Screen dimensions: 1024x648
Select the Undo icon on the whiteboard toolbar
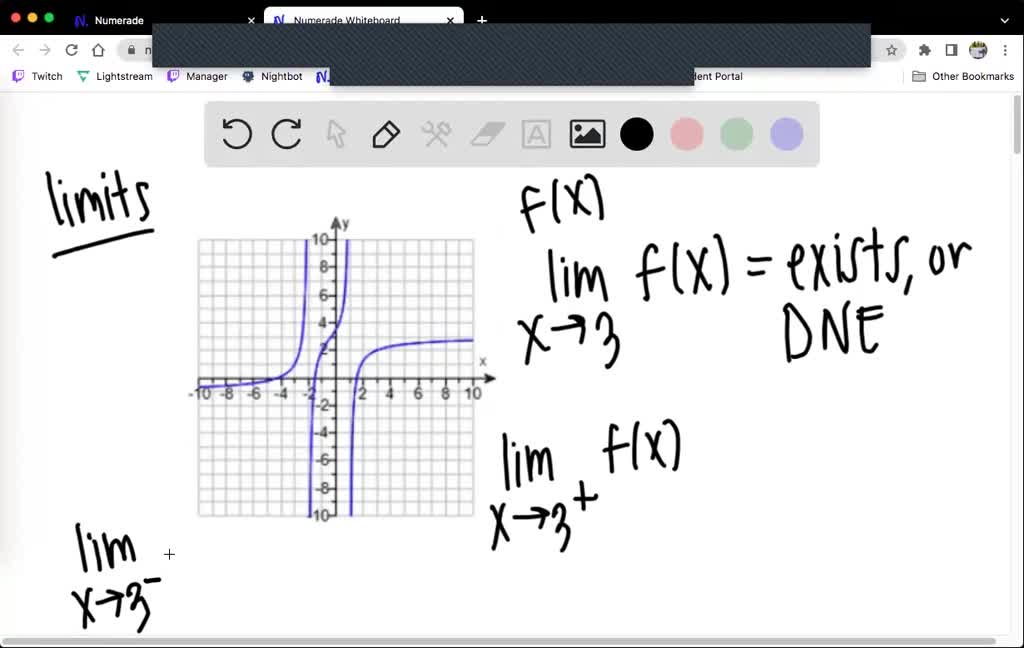[236, 134]
